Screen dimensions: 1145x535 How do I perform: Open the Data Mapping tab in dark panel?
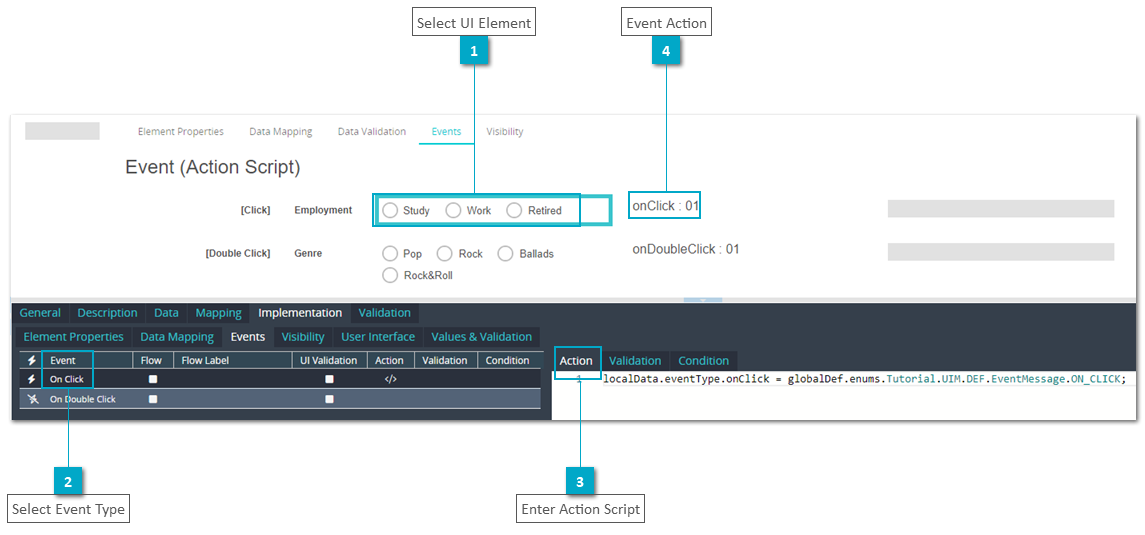(x=177, y=336)
